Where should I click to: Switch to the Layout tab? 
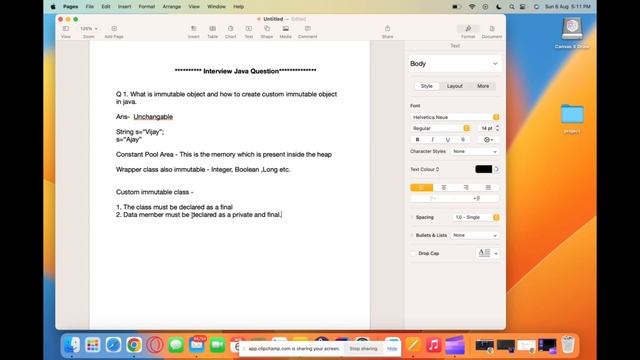(455, 86)
